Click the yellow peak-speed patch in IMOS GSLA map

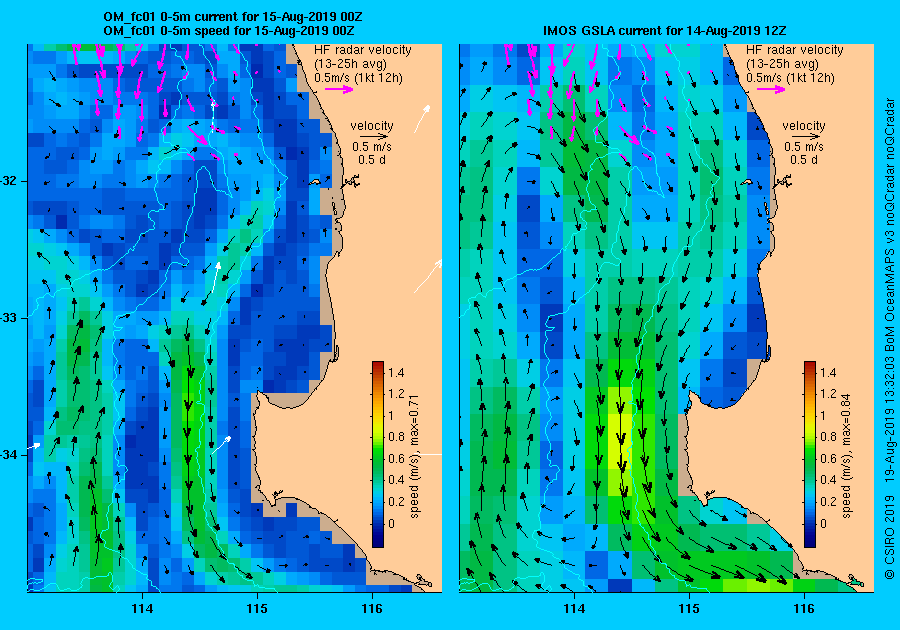click(x=619, y=441)
